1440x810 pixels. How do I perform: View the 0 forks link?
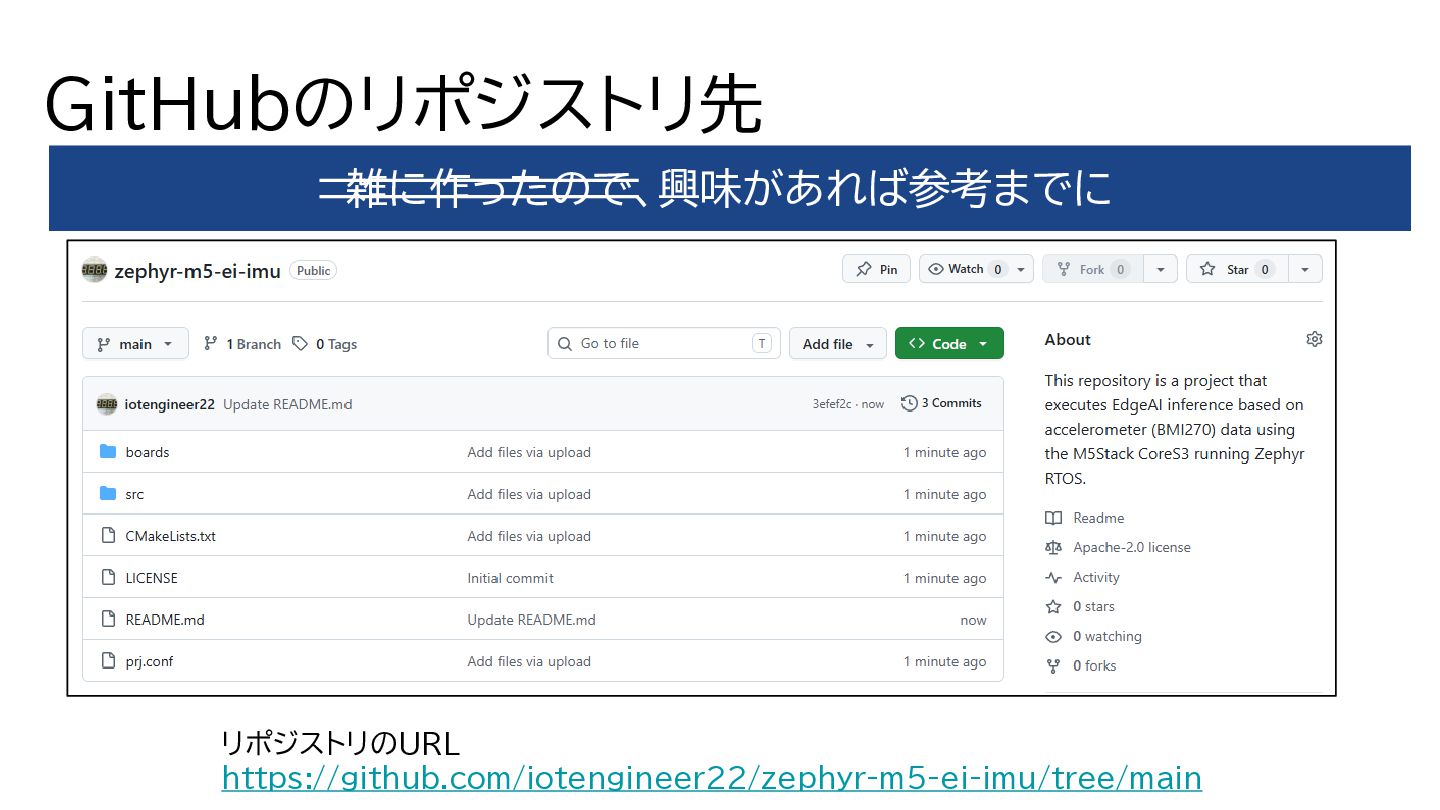tap(1094, 665)
